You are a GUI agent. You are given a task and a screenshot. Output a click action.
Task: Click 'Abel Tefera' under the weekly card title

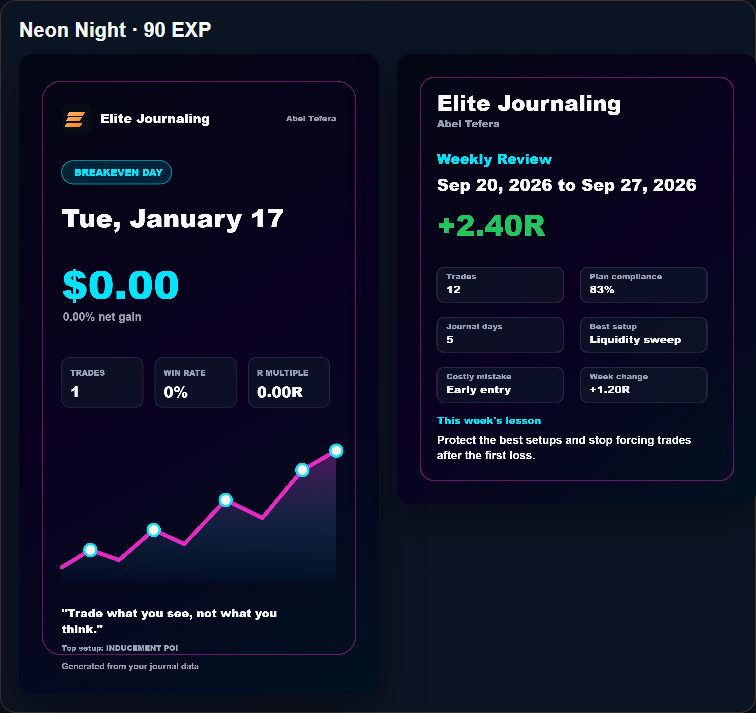click(x=468, y=124)
